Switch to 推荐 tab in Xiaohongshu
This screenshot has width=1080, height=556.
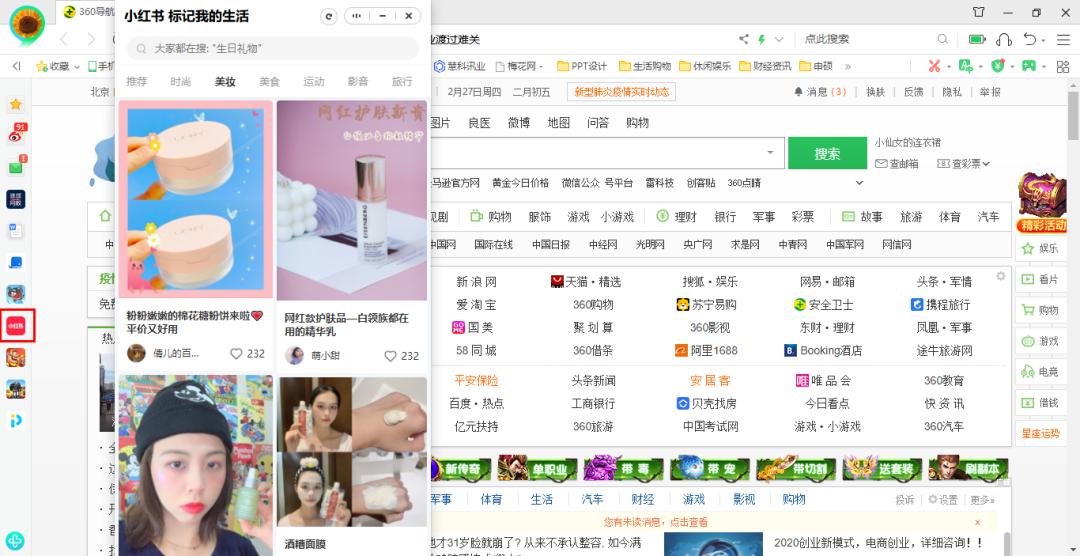136,81
